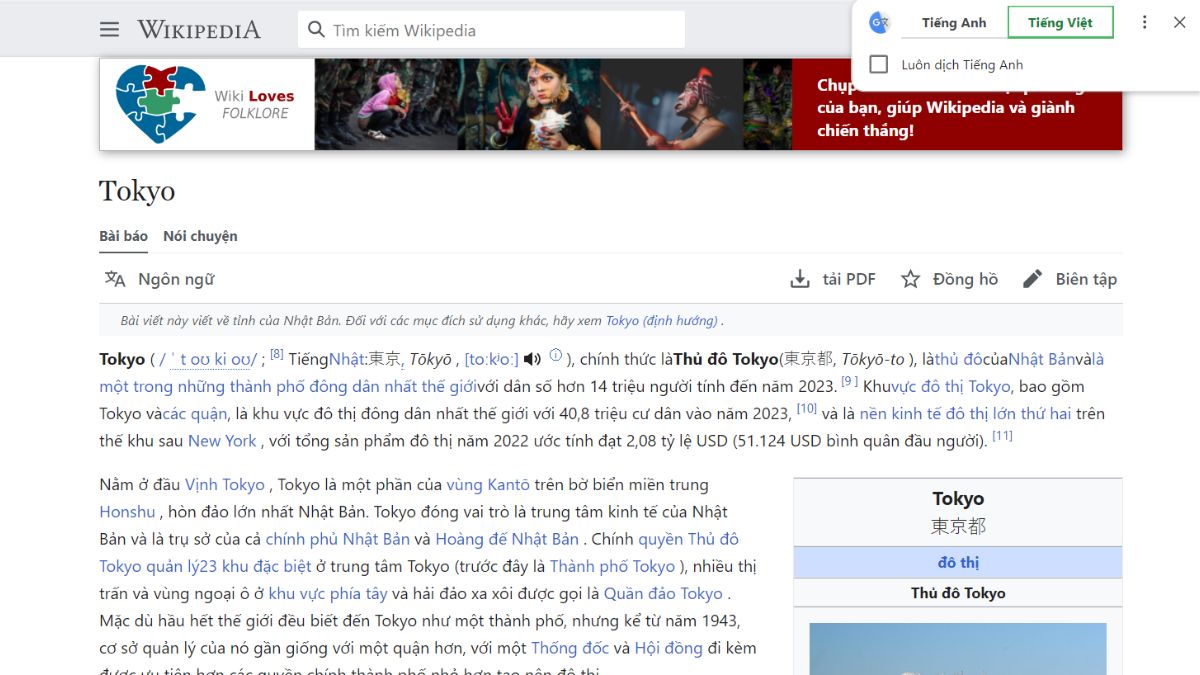The image size is (1200, 675).
Task: Enable Luôn dịch Tiếng Anh checkbox
Action: click(x=879, y=64)
